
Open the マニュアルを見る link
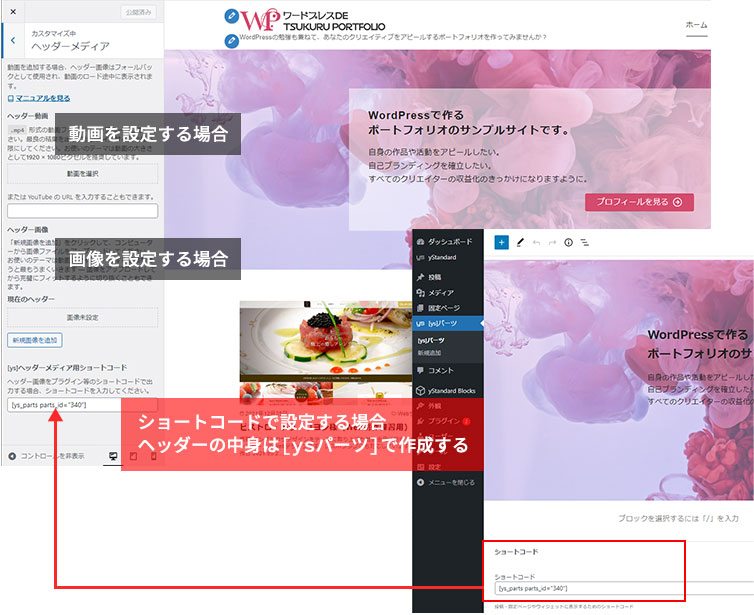[39, 98]
